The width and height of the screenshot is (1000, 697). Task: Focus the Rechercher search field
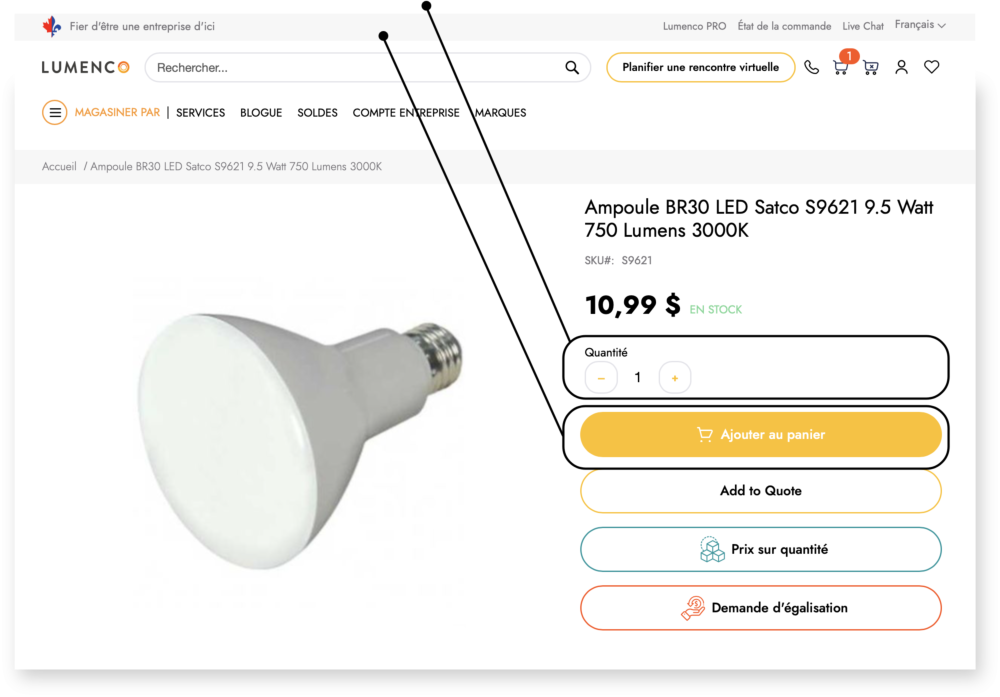point(357,68)
